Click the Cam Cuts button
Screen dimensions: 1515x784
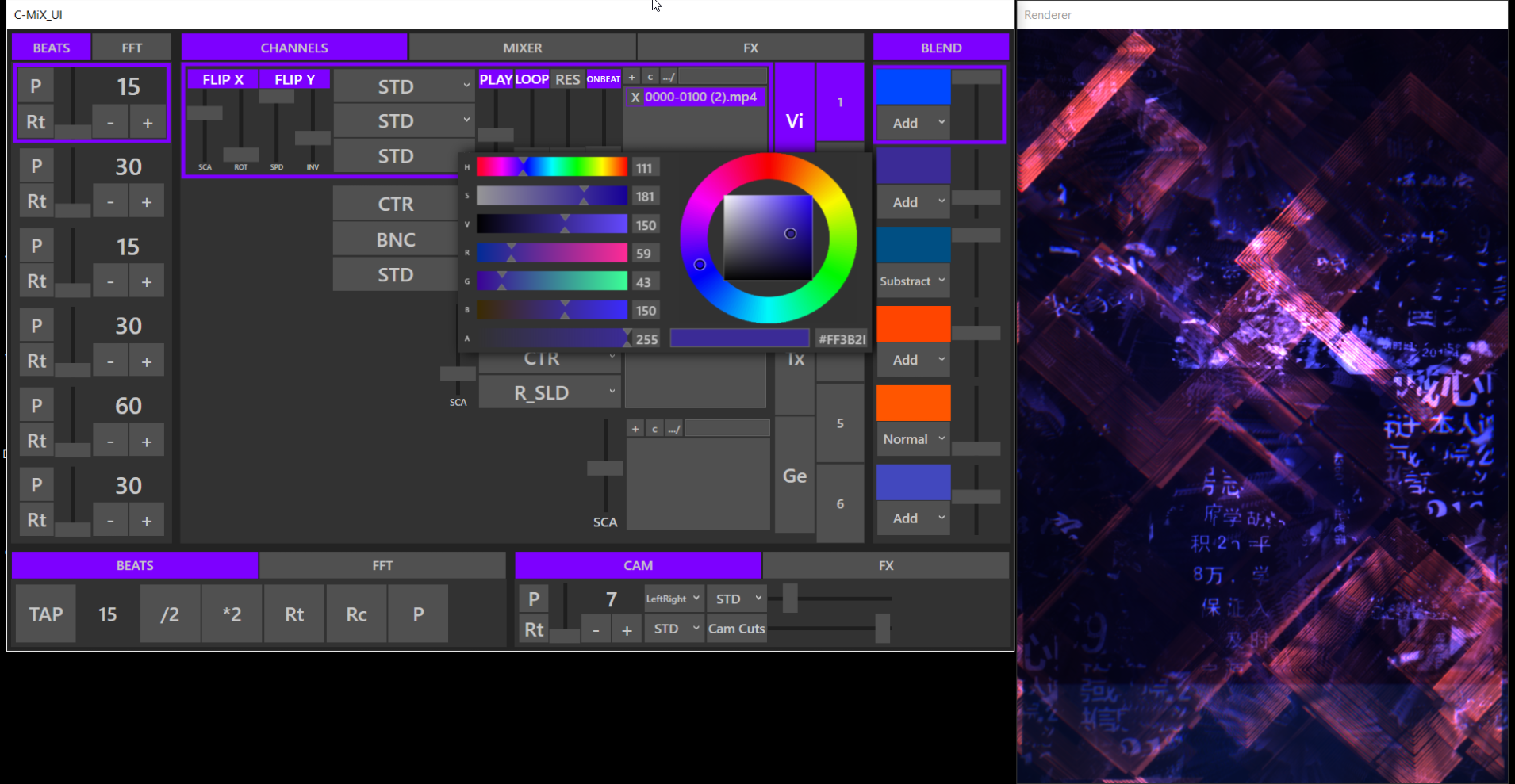(x=736, y=629)
